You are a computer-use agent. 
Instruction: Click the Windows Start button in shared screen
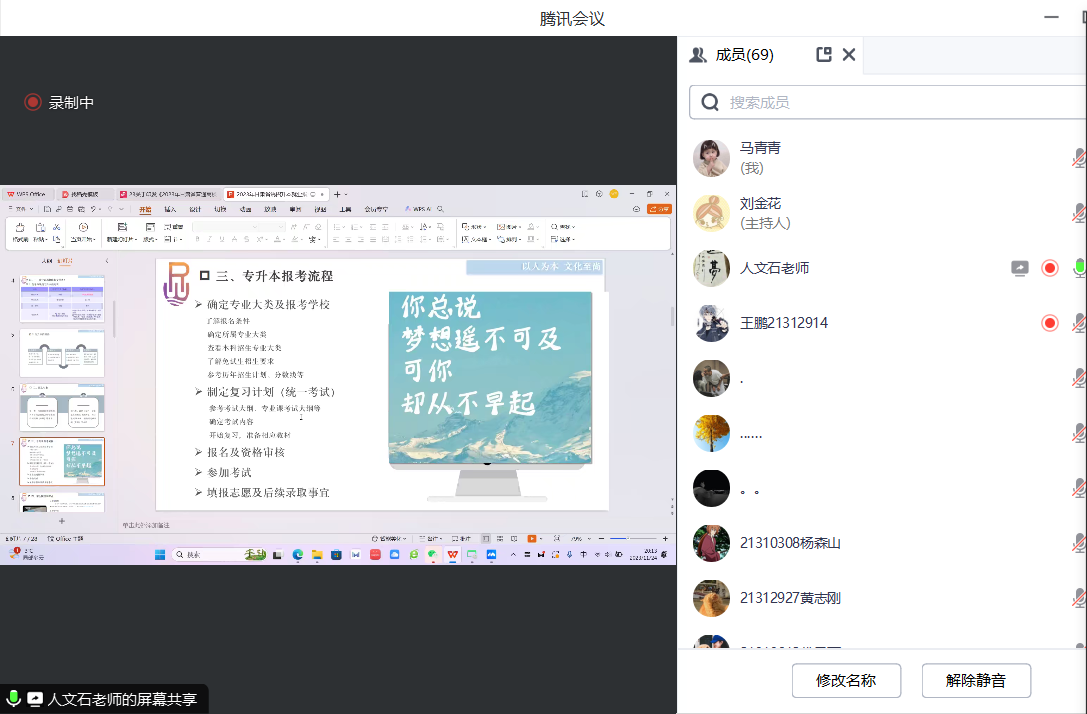[x=162, y=554]
